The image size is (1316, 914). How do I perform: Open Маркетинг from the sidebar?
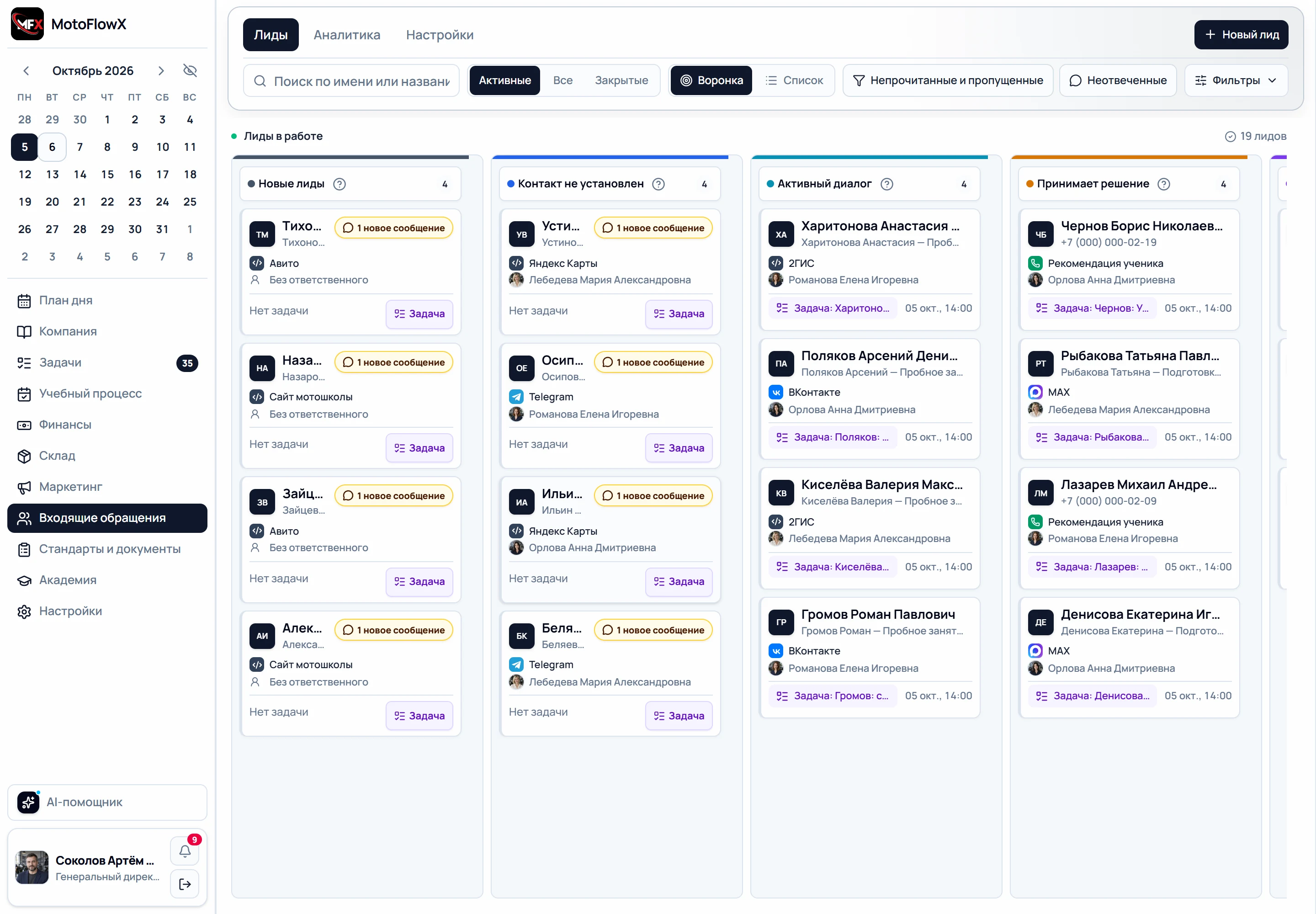[x=107, y=487]
